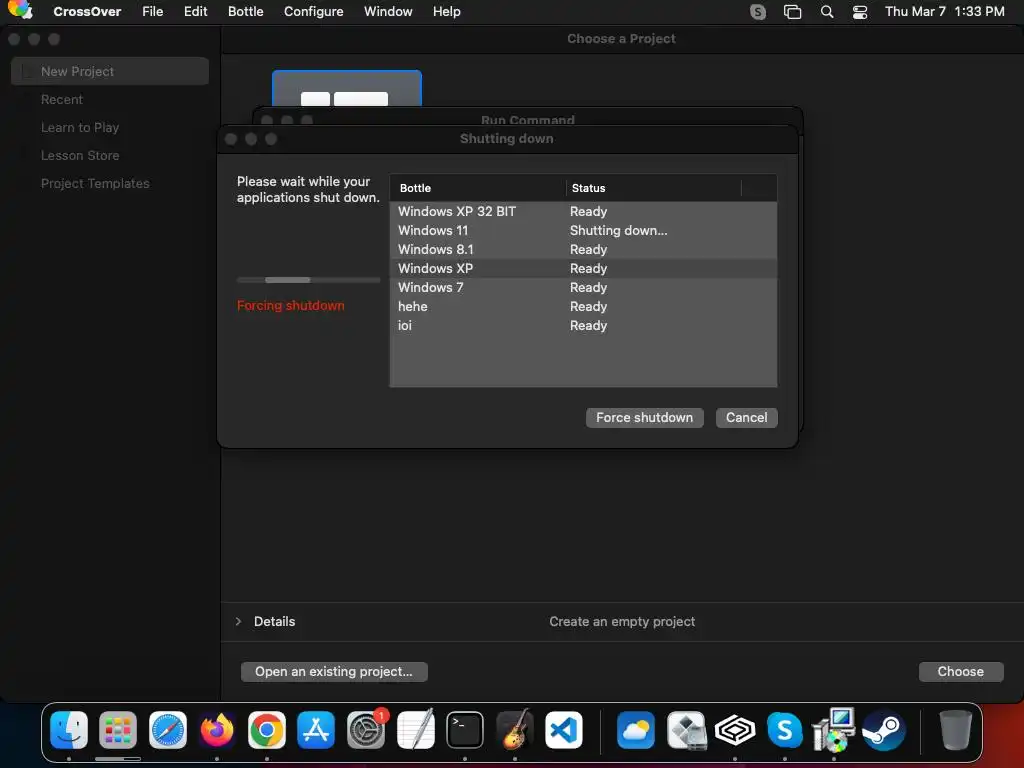Screen dimensions: 1024x768
Task: Click the Bottle column header
Action: coord(478,188)
